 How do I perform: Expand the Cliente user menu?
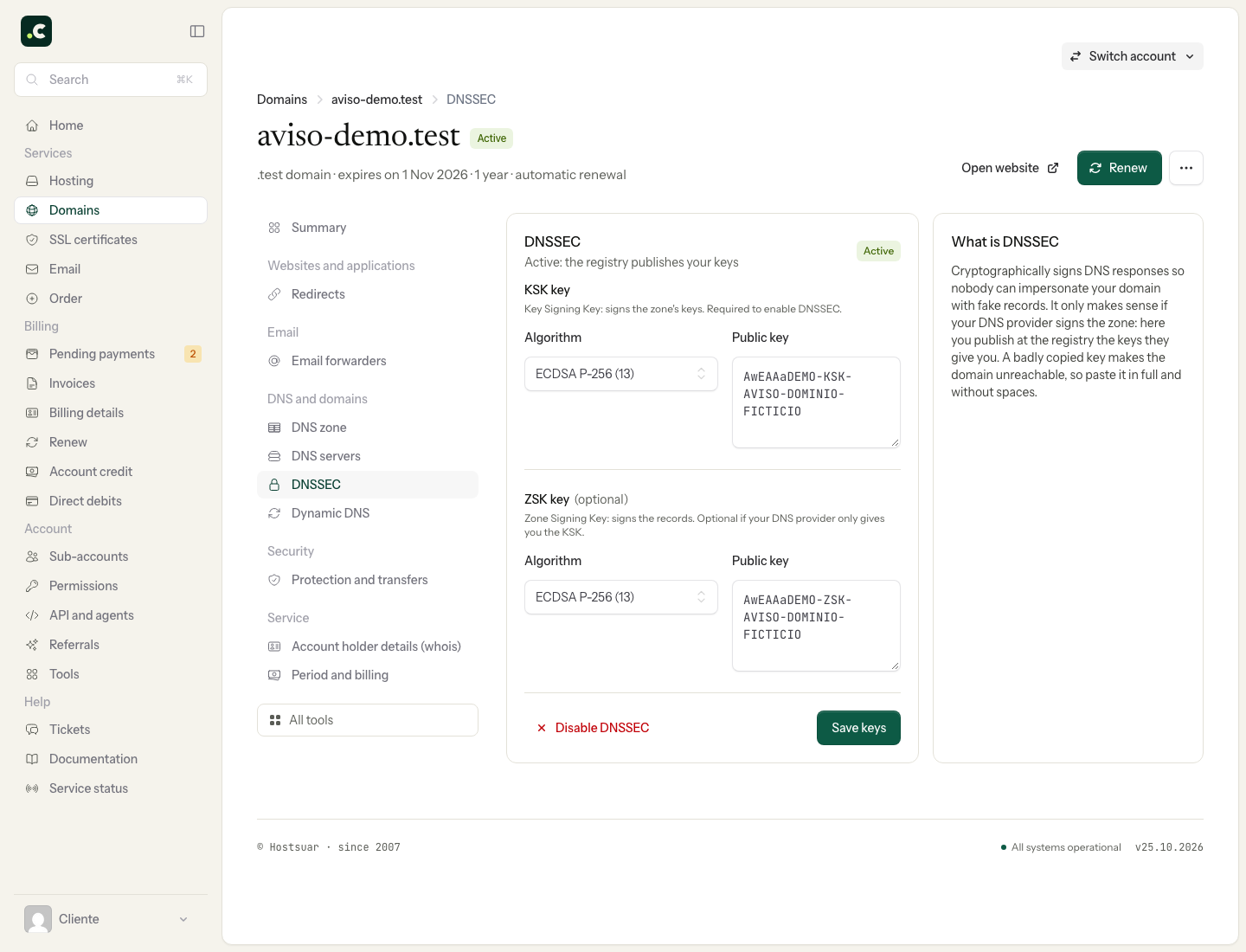click(x=111, y=919)
